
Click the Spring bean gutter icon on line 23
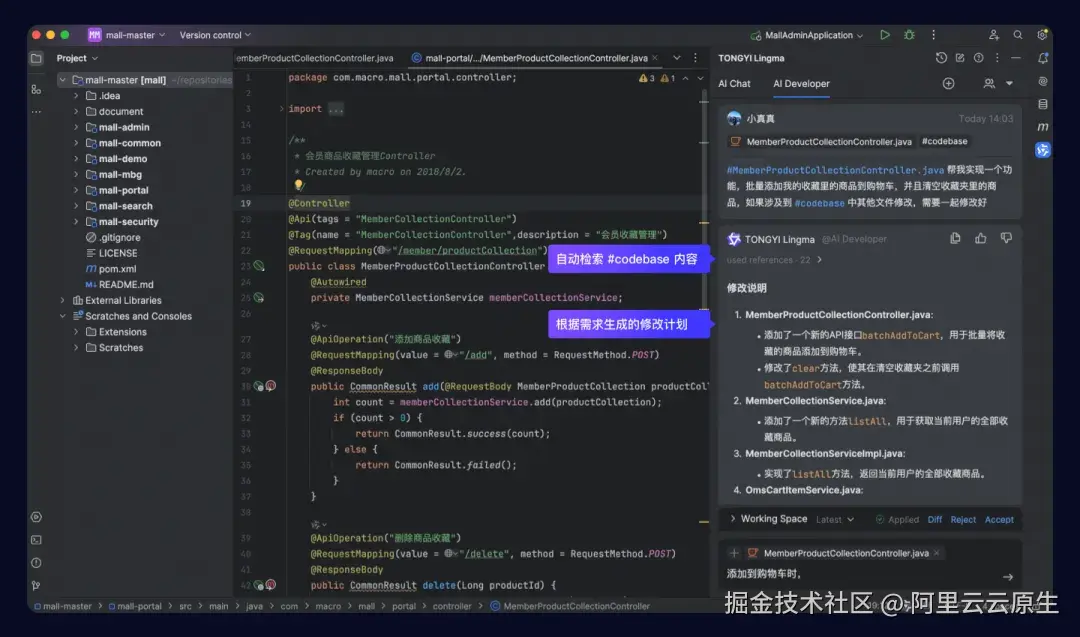click(259, 266)
